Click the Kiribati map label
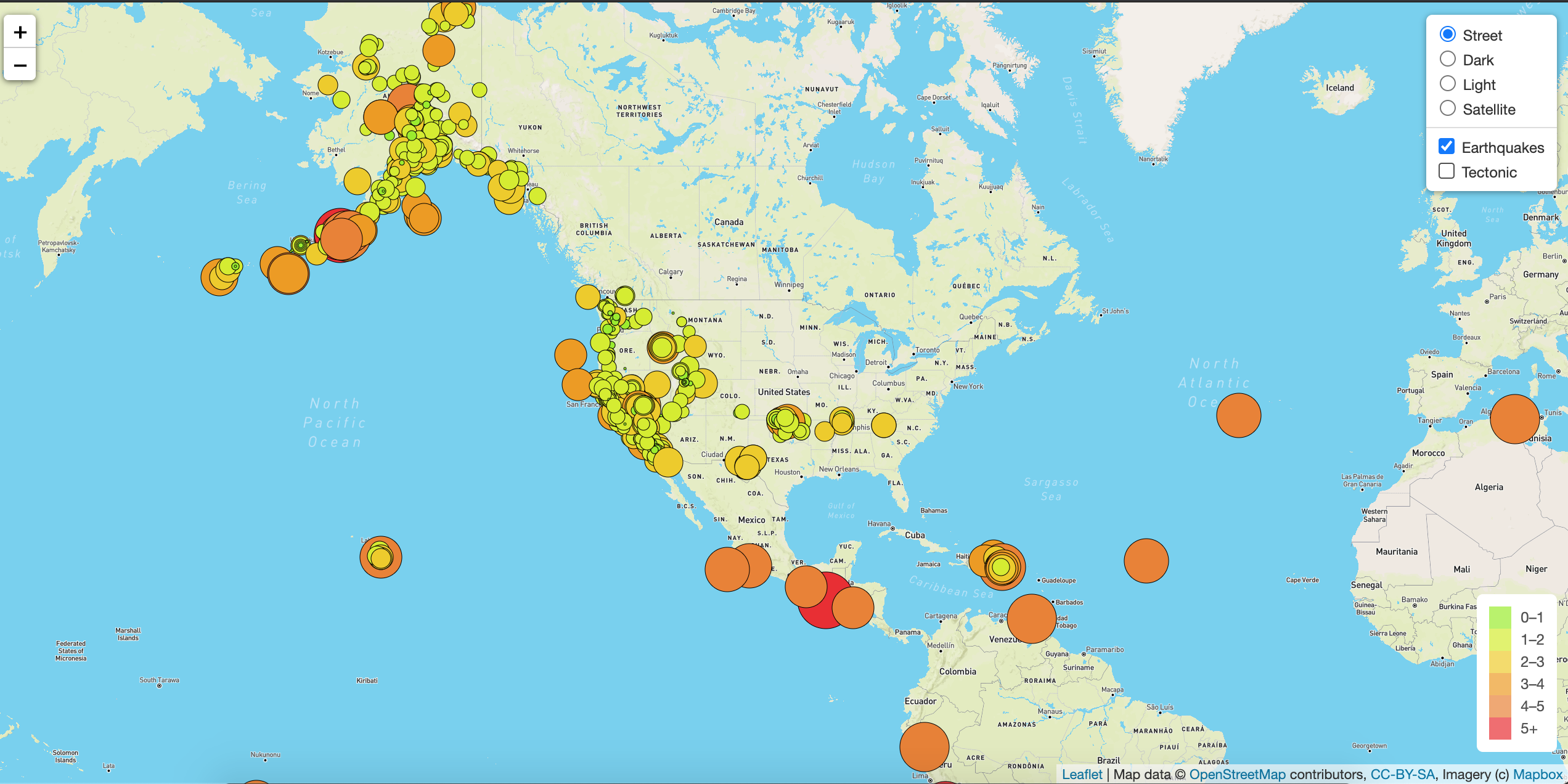This screenshot has height=784, width=1568. coord(367,680)
